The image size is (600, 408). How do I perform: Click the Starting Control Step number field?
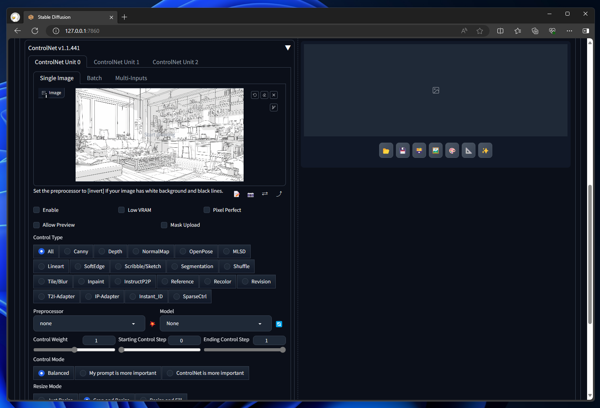coord(184,340)
